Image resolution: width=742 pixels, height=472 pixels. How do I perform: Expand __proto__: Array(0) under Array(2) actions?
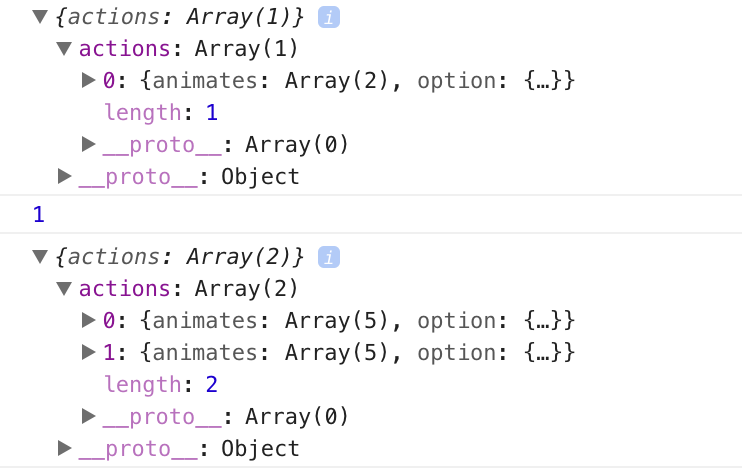89,417
